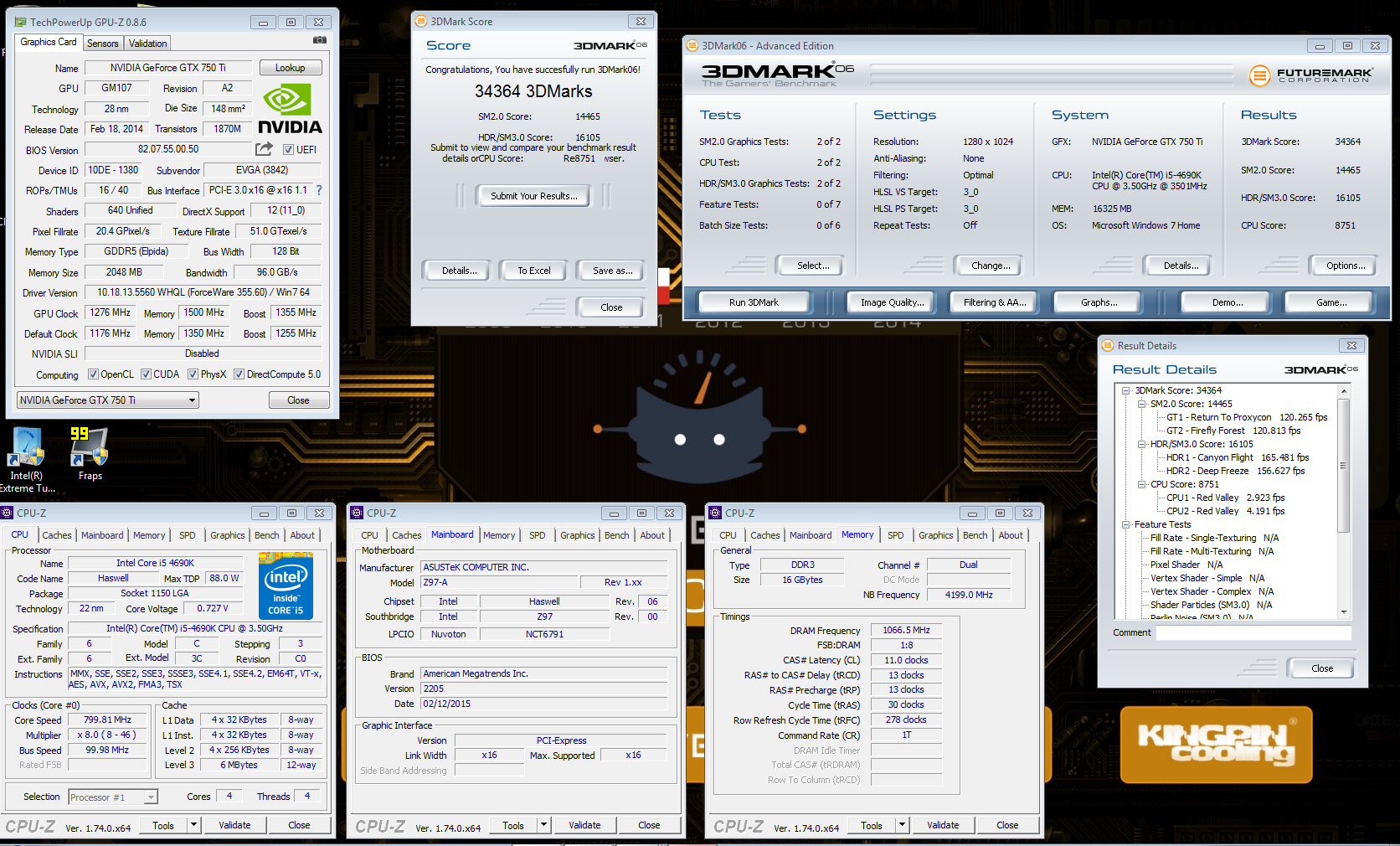Toggle the CUDA checkbox
The width and height of the screenshot is (1400, 846).
tap(146, 374)
